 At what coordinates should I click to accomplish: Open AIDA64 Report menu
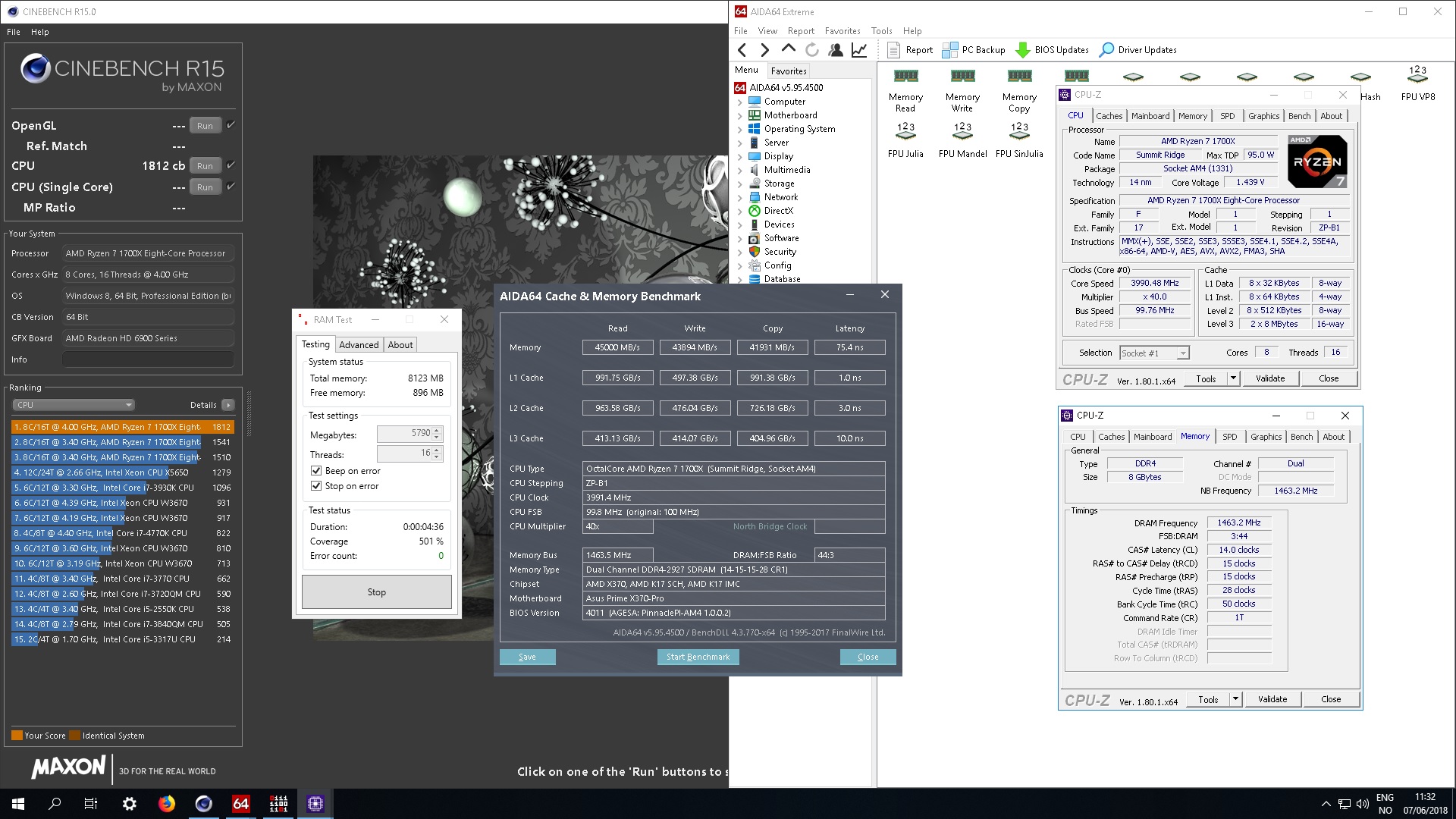pyautogui.click(x=801, y=31)
